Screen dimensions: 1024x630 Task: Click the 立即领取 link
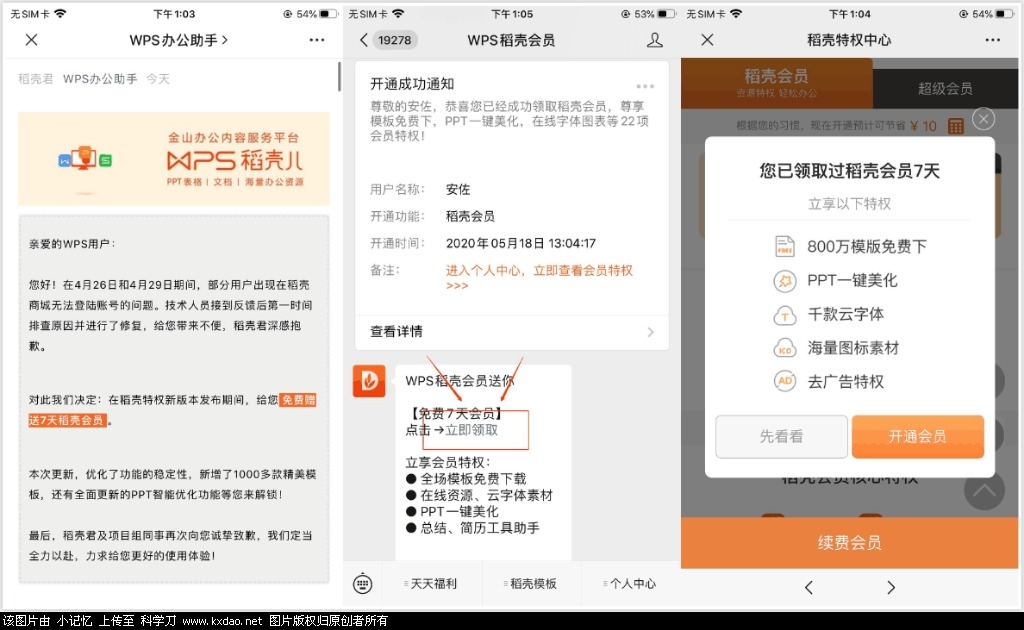472,430
